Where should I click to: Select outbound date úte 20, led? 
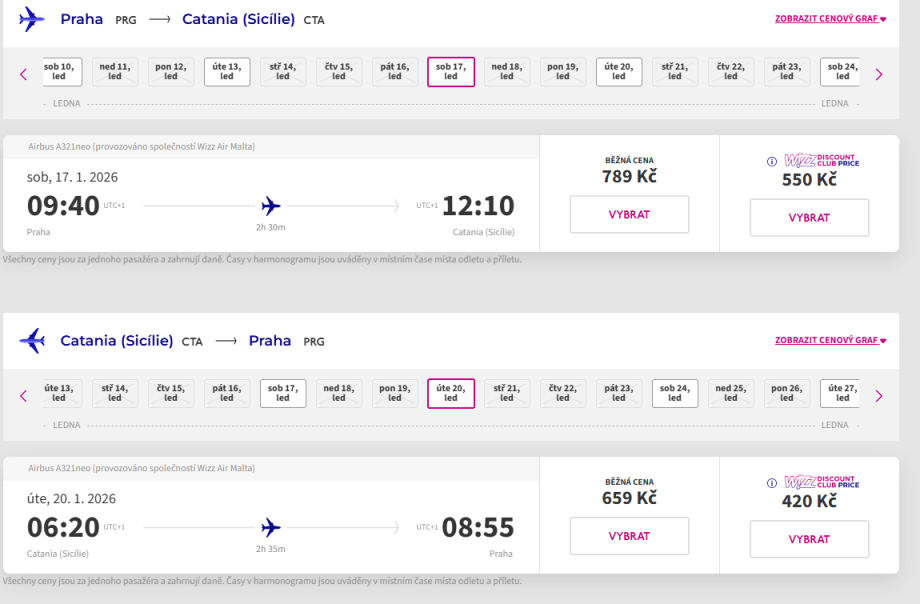[x=619, y=72]
